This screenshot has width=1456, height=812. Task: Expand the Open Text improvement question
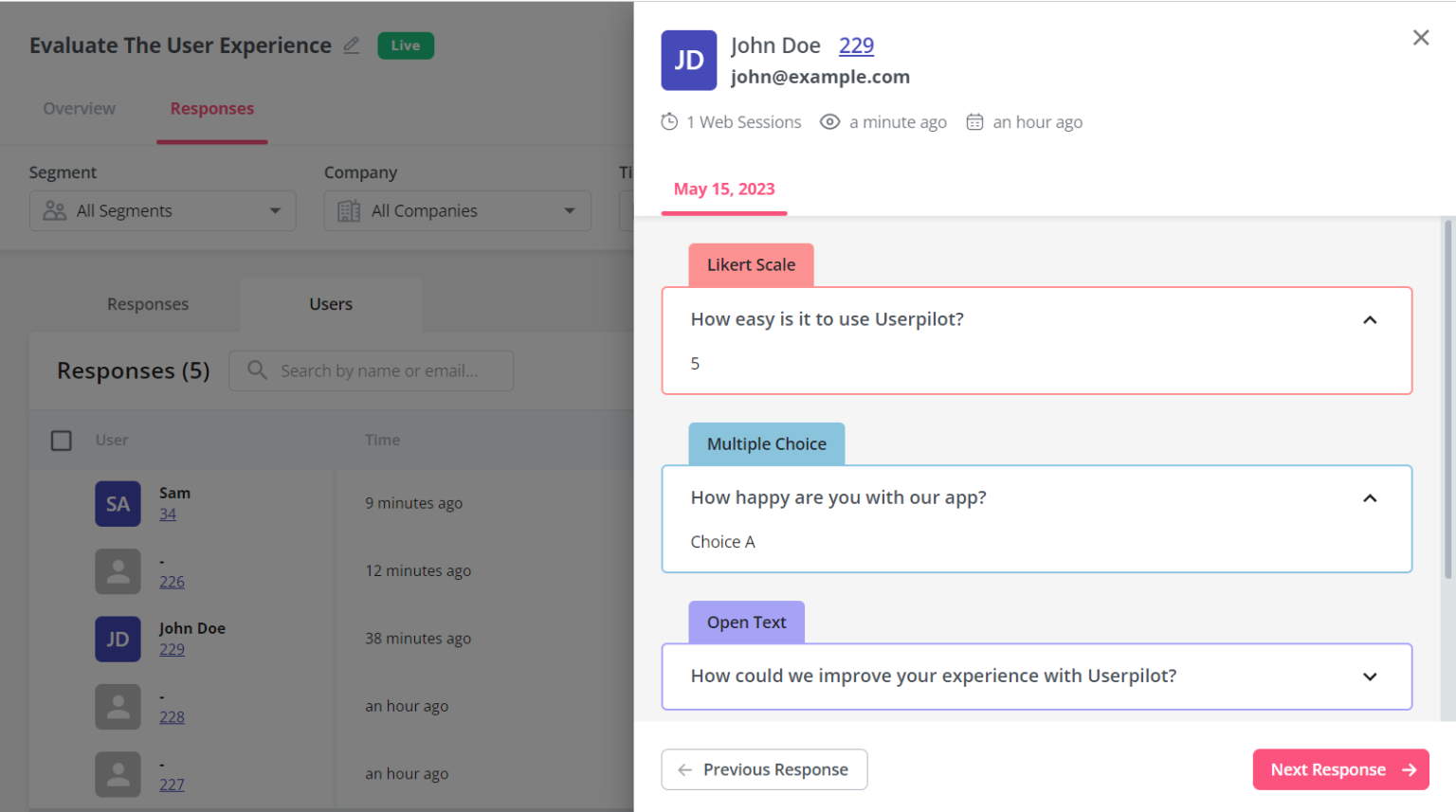click(1370, 676)
